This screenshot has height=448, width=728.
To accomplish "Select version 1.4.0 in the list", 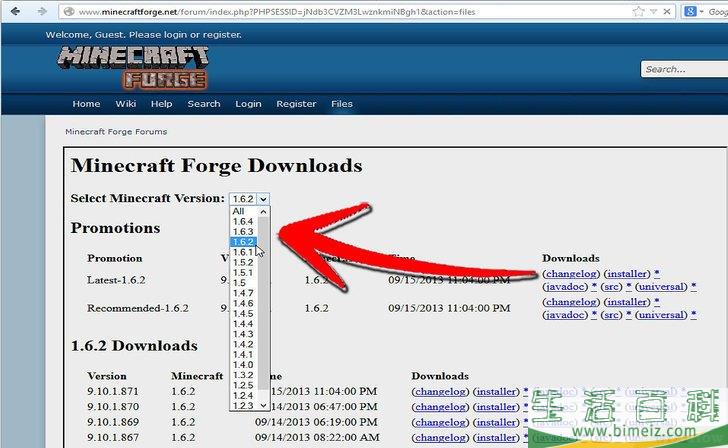I will pos(244,365).
